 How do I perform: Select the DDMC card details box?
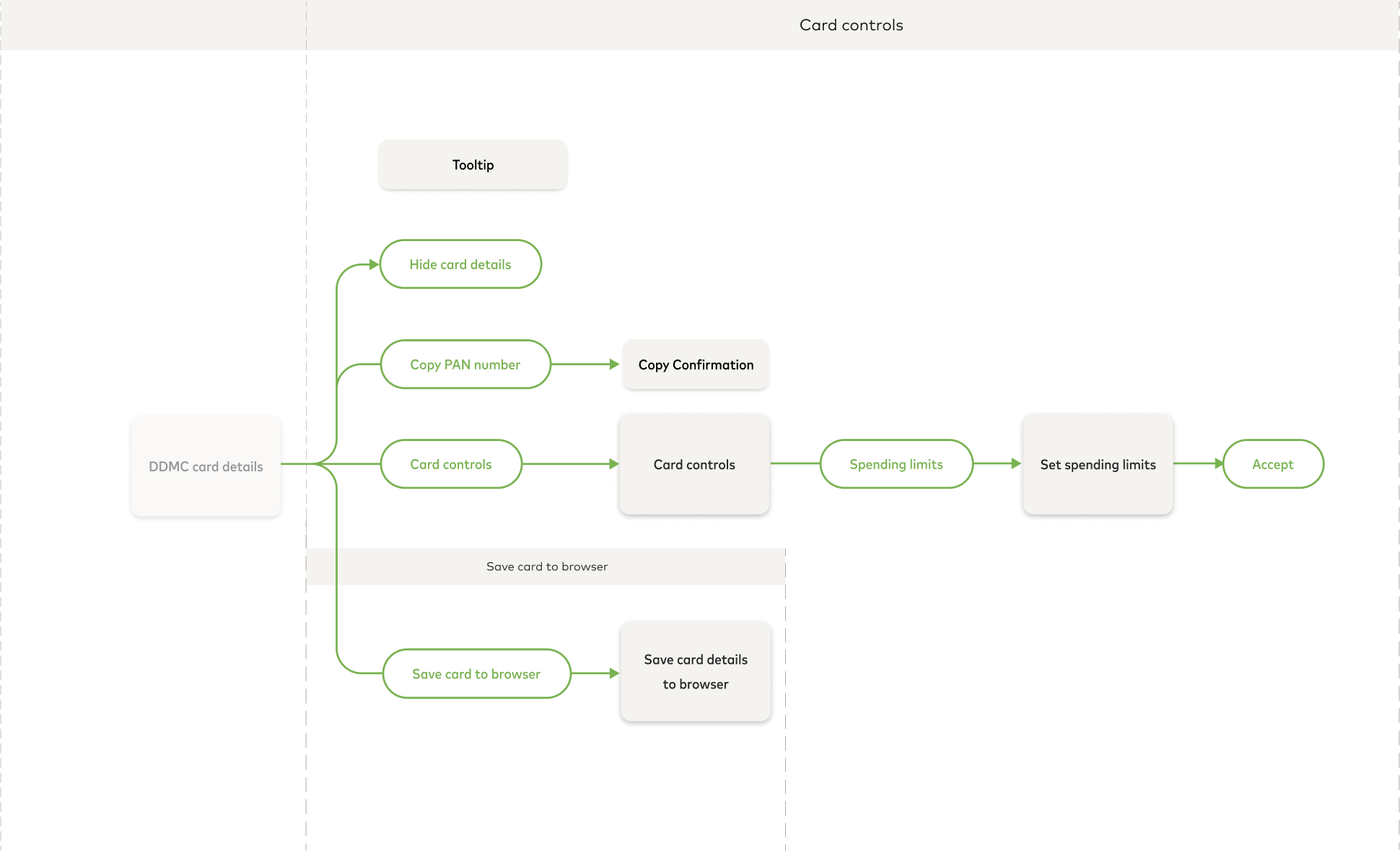tap(206, 466)
